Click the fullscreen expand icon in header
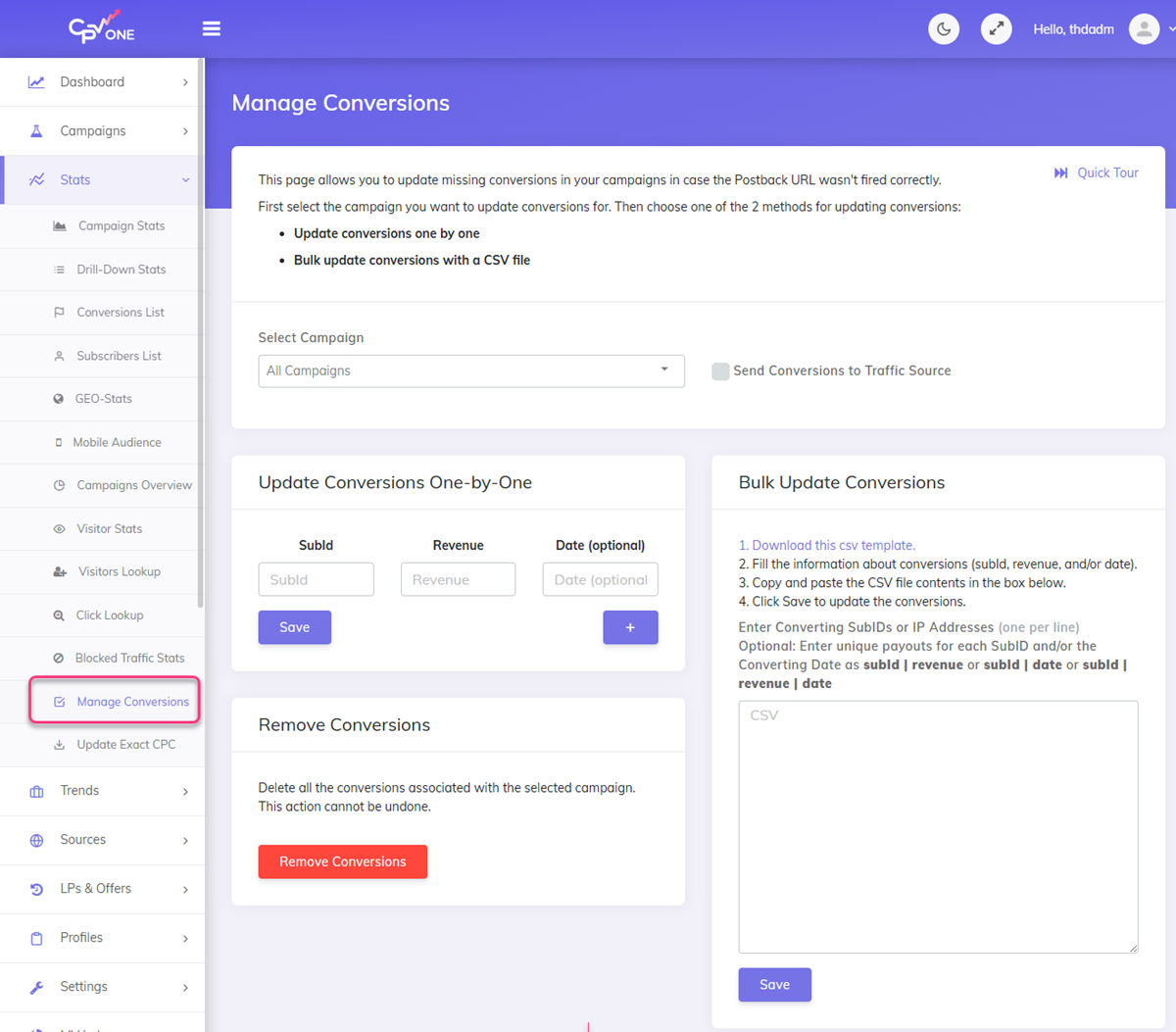This screenshot has width=1176, height=1032. click(x=996, y=28)
